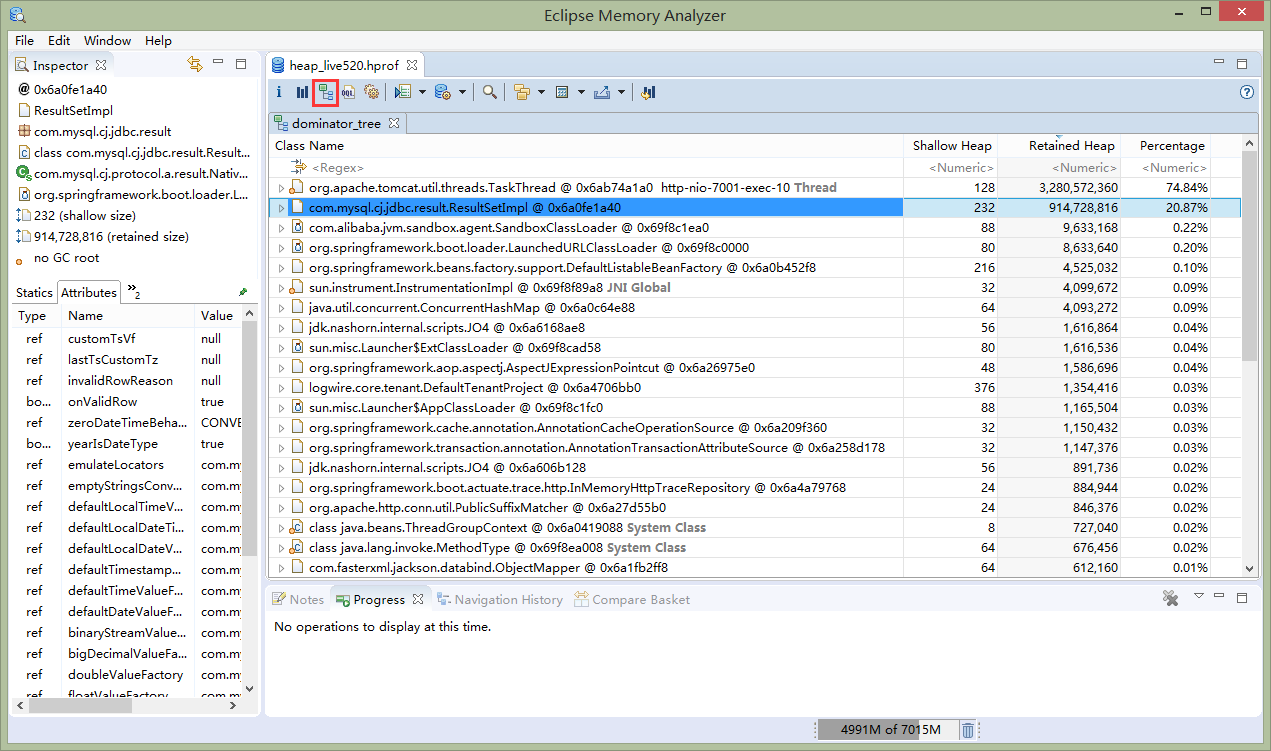Open the File menu
Screen dimensions: 1271x751
(24, 41)
